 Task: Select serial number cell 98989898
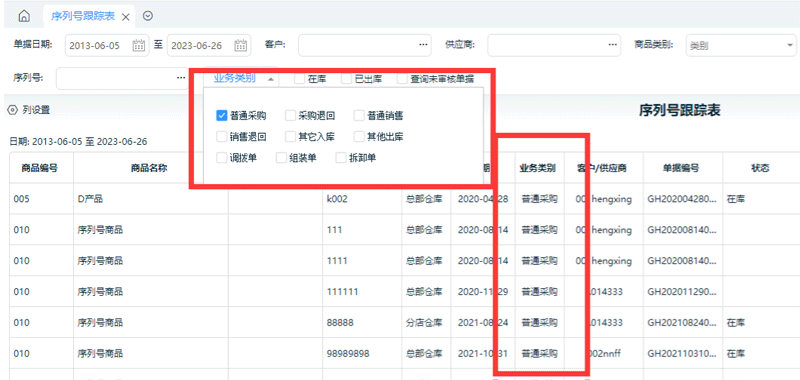[362, 353]
